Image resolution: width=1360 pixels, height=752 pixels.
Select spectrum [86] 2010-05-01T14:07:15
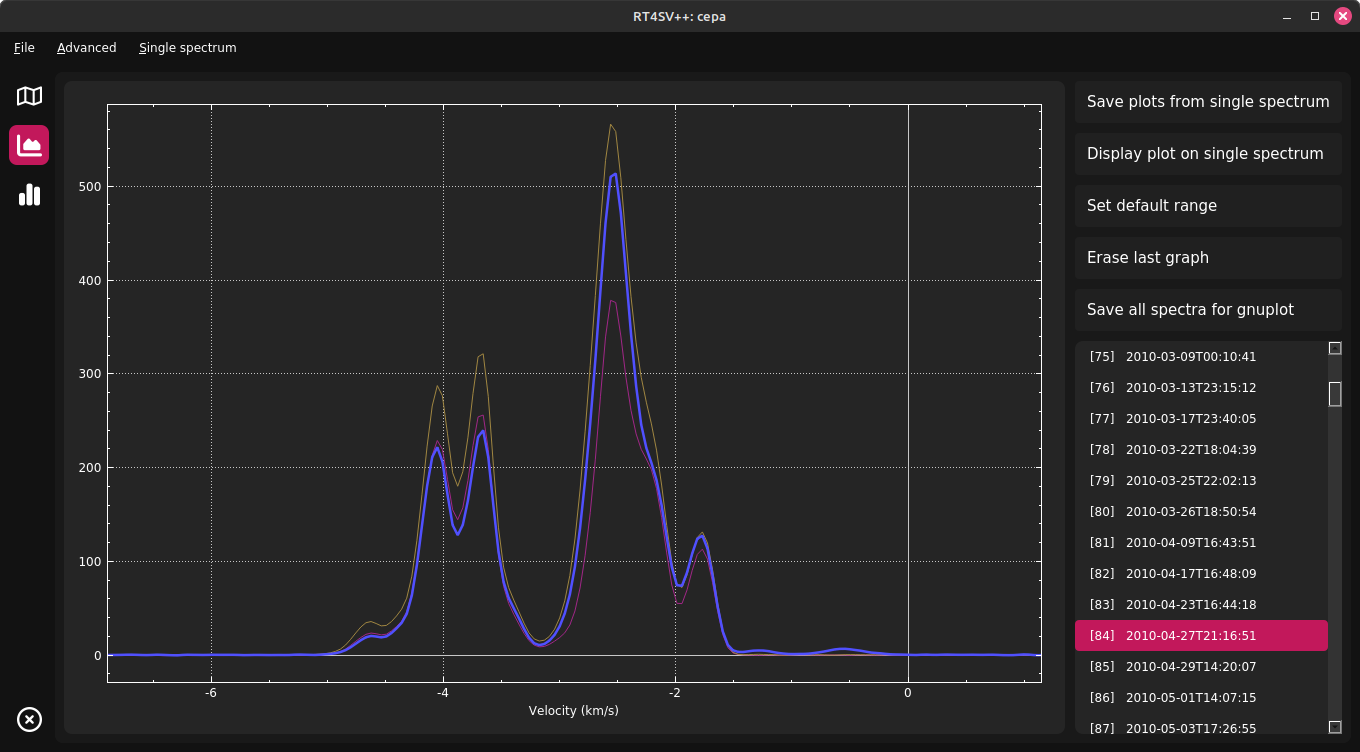click(x=1201, y=698)
